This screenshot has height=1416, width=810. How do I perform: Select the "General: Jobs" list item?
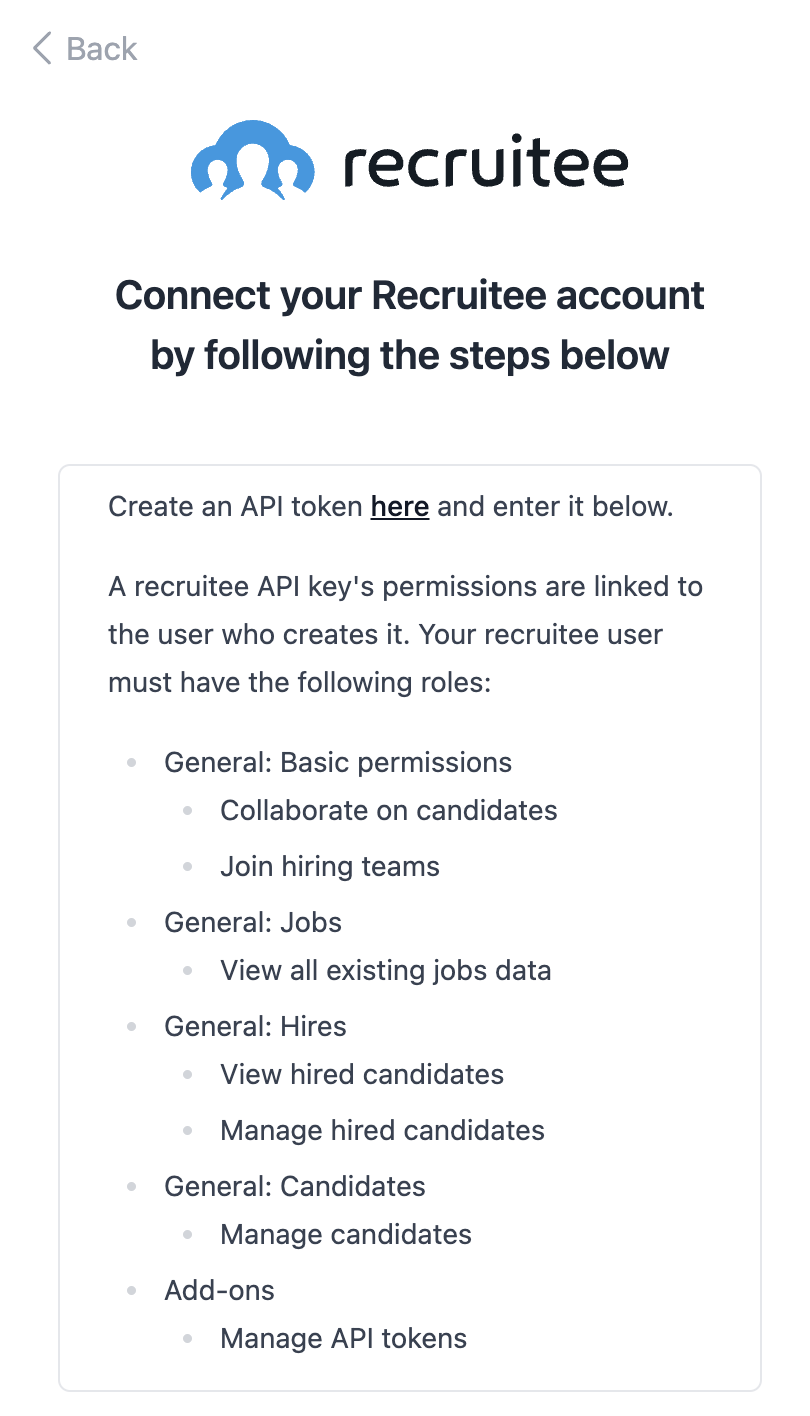click(253, 922)
